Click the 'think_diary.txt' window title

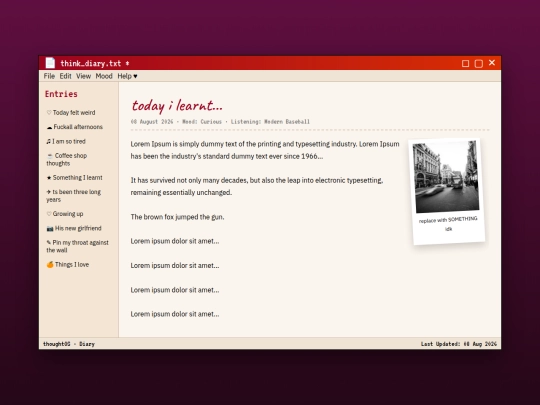(x=91, y=63)
